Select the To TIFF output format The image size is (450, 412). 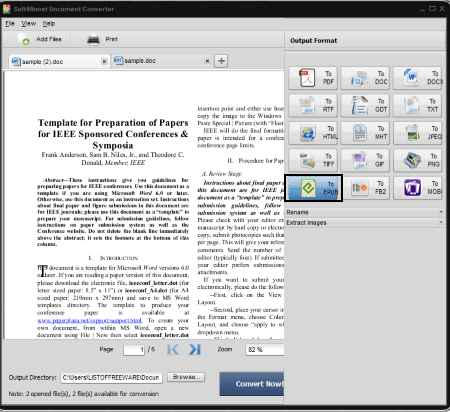[x=313, y=160]
